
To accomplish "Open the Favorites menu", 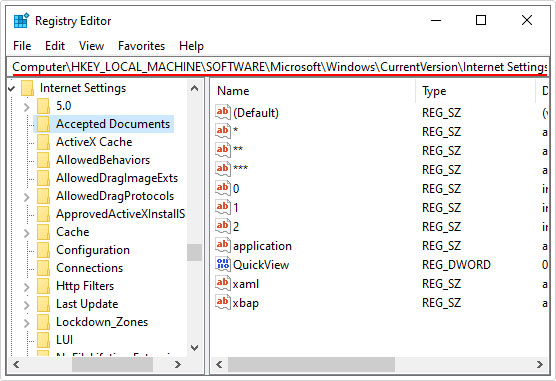I will pyautogui.click(x=141, y=46).
